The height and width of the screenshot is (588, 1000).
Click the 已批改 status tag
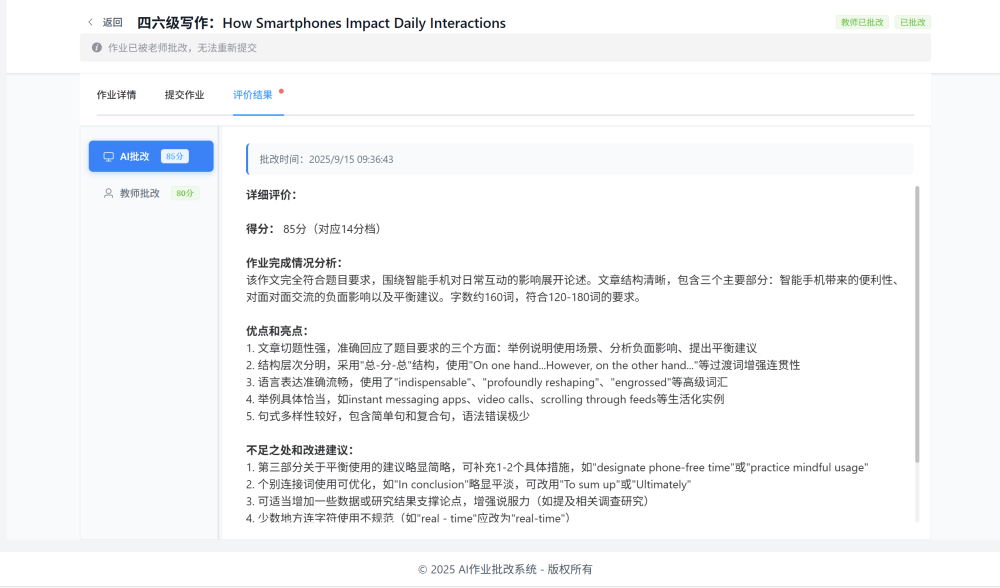coord(913,22)
